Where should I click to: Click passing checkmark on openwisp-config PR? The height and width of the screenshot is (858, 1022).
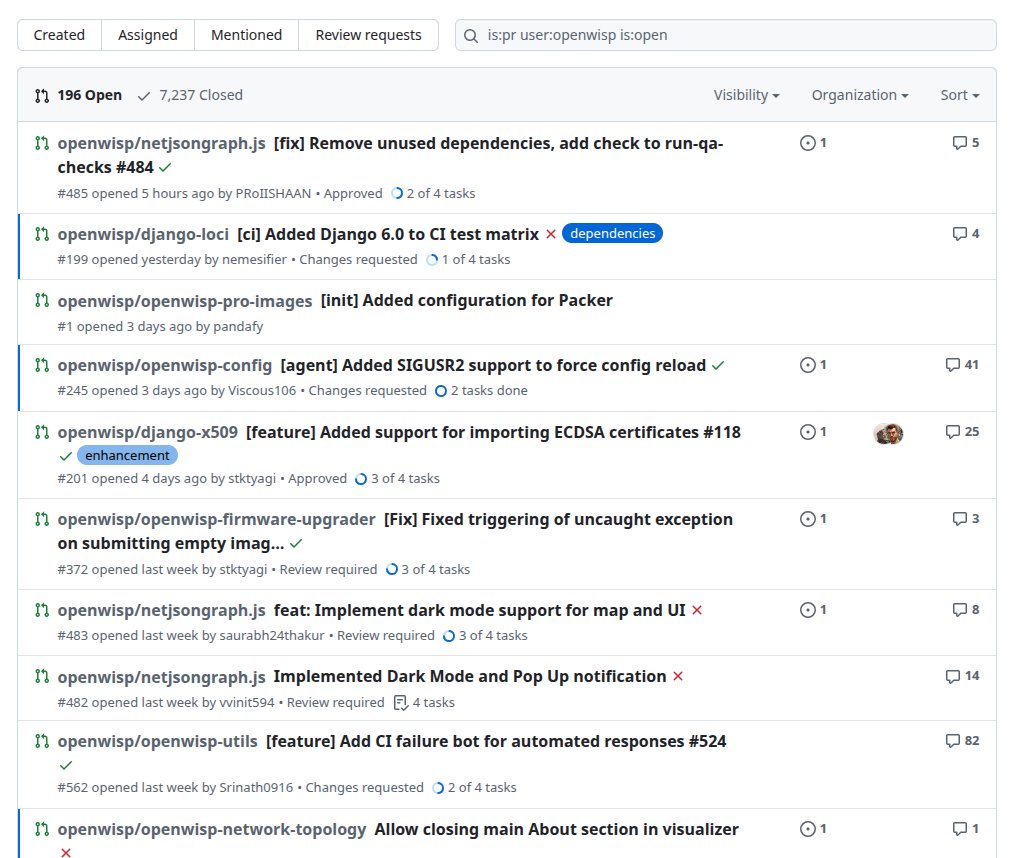click(x=718, y=366)
